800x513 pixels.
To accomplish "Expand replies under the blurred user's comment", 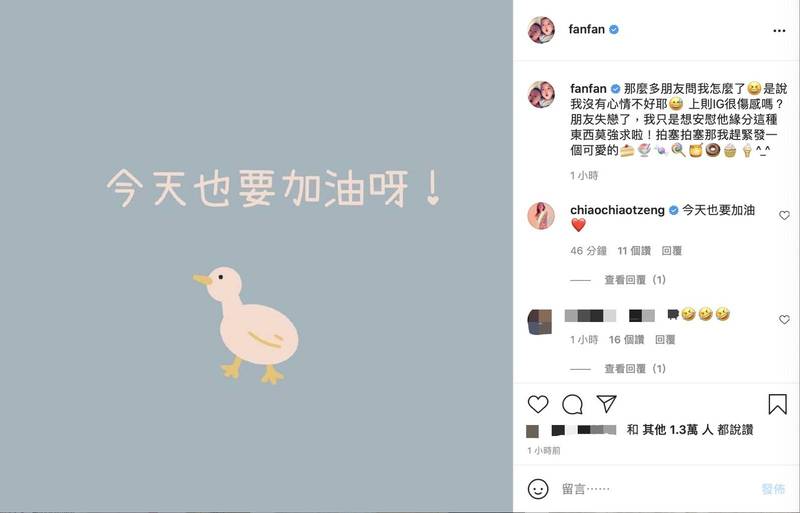I will pyautogui.click(x=635, y=369).
